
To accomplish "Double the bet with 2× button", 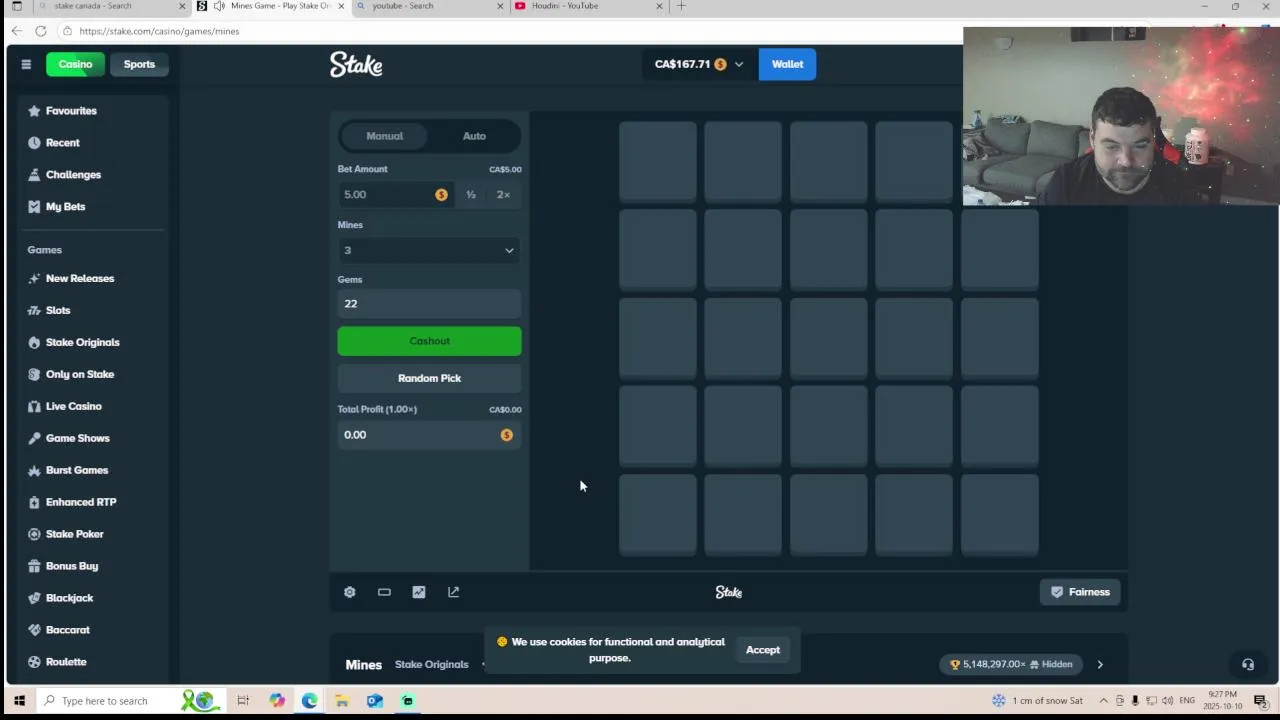I will [503, 195].
